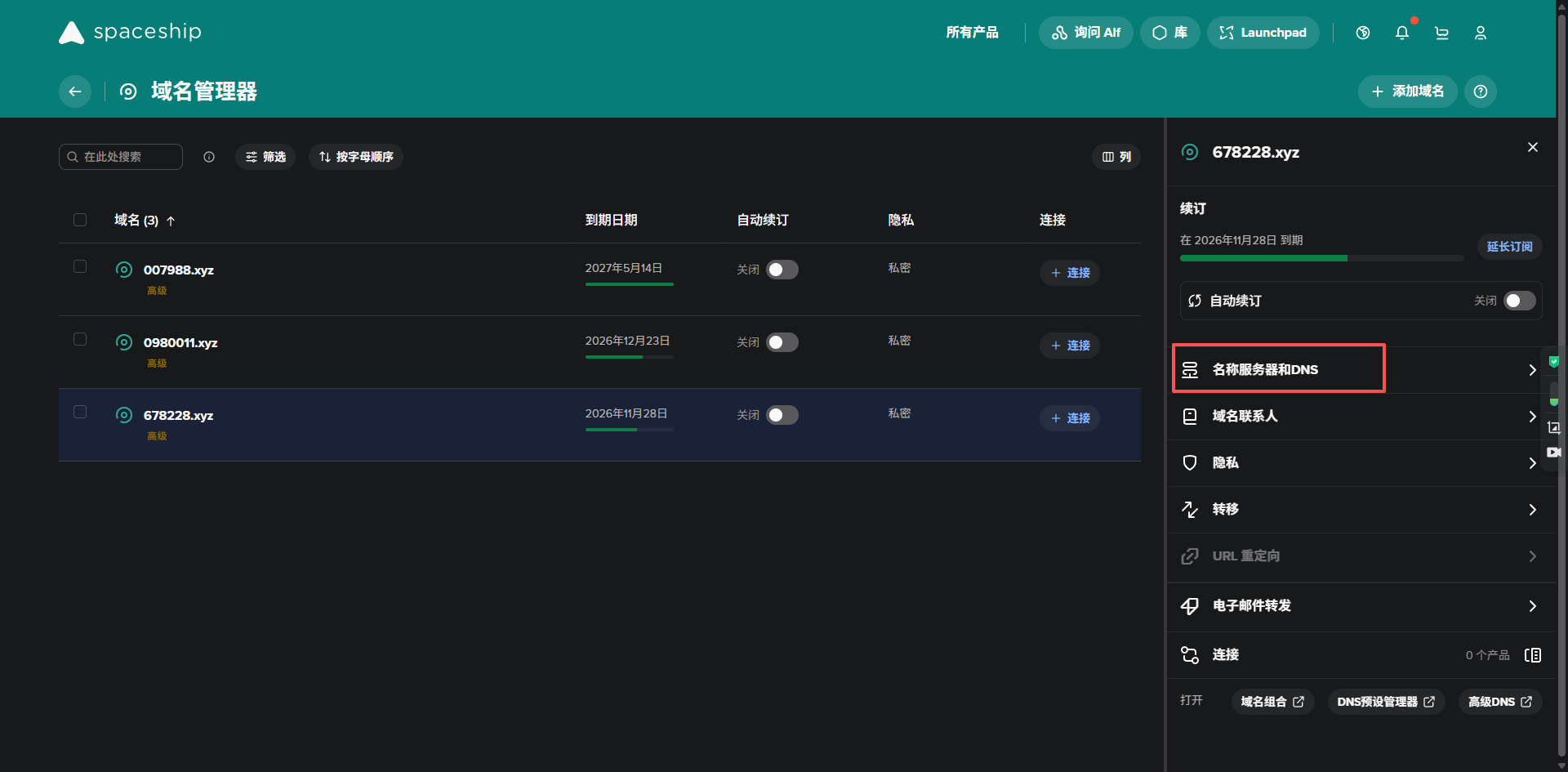Viewport: 1568px width, 772px height.
Task: Click 添加域名 button
Action: 1408,91
